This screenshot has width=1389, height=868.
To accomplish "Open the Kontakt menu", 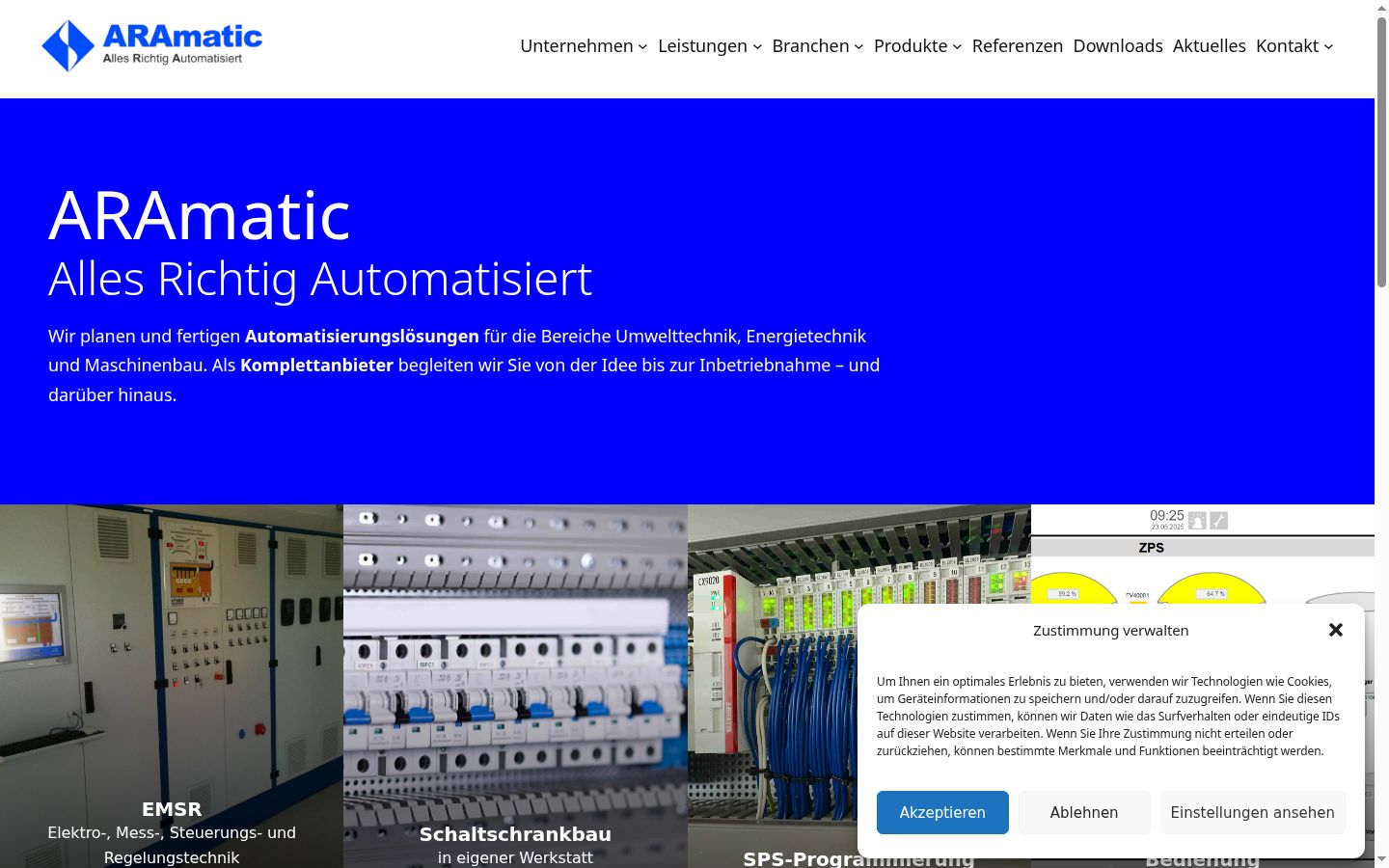I will point(1287,46).
